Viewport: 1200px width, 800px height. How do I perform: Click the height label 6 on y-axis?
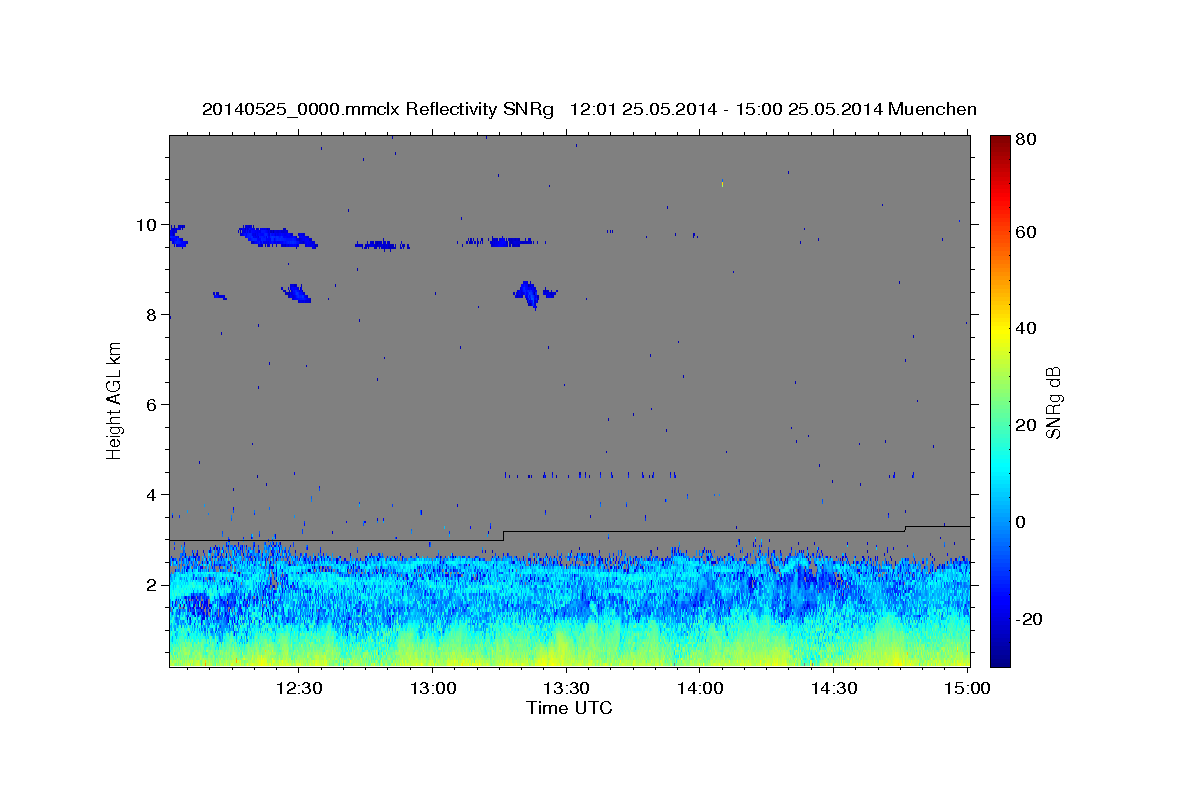pyautogui.click(x=153, y=405)
